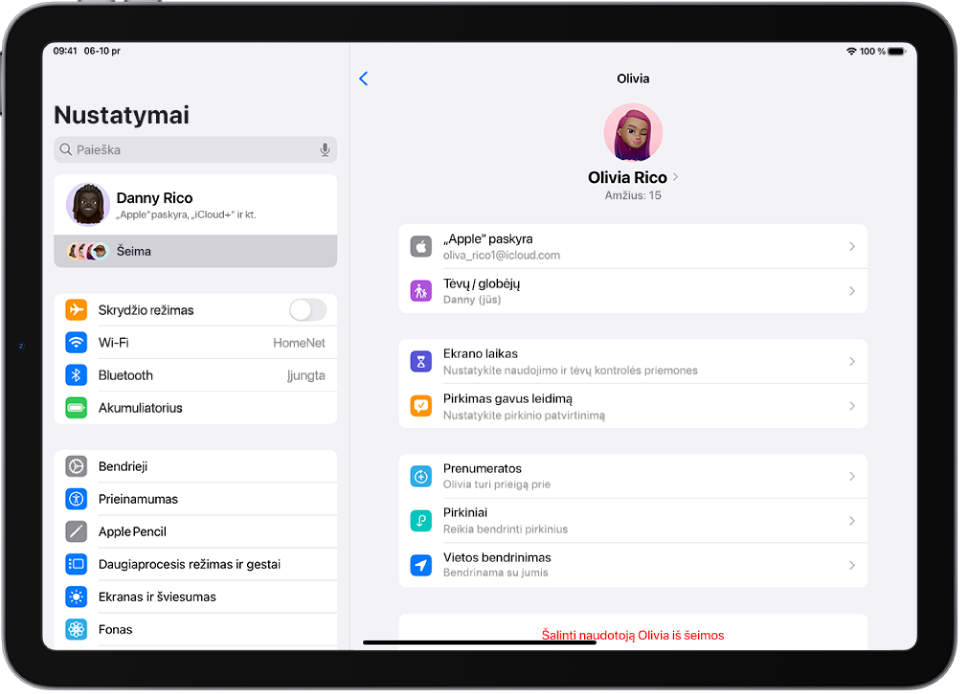960x694 pixels.
Task: Tap the Nustatymai title heading
Action: pos(122,115)
